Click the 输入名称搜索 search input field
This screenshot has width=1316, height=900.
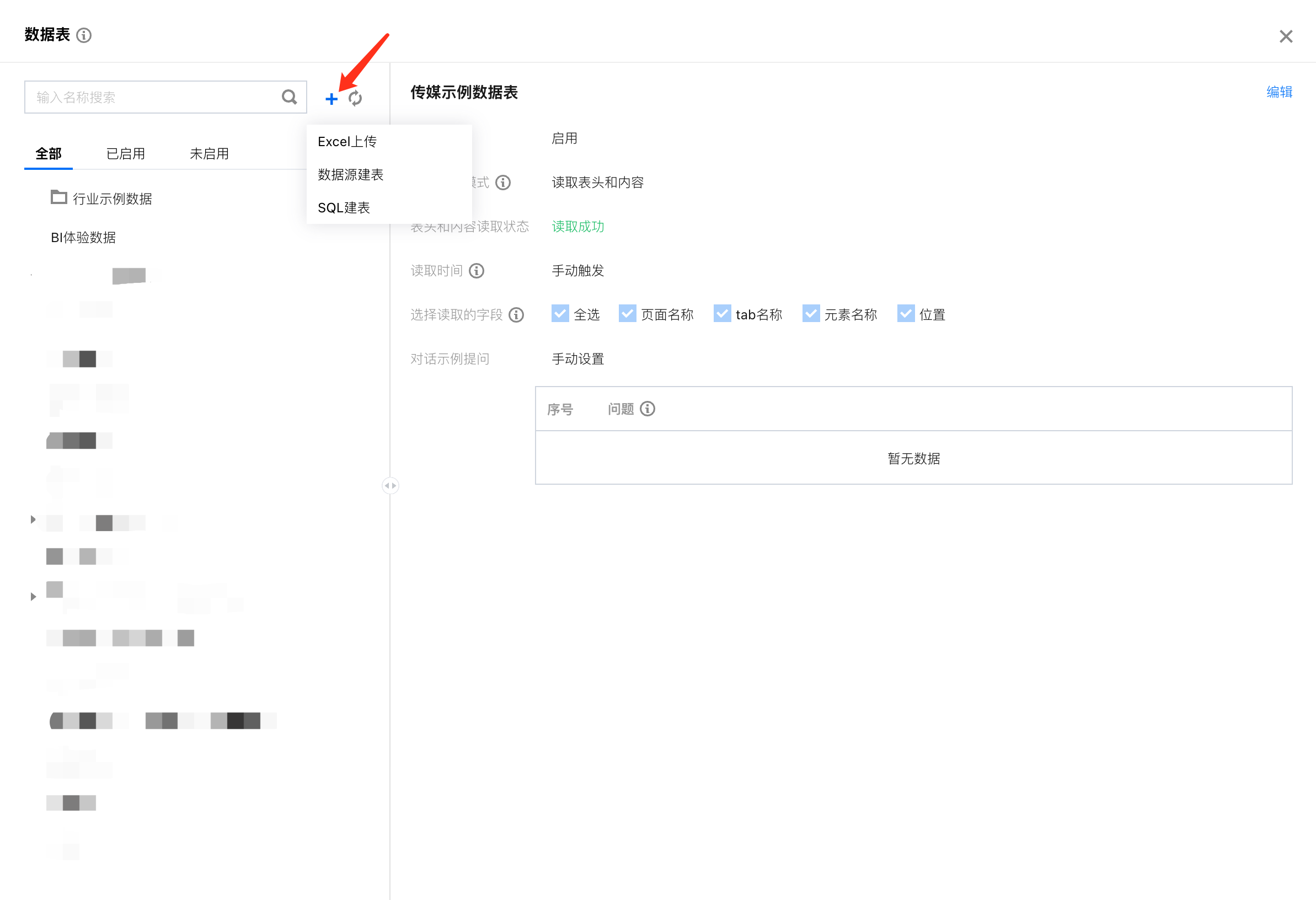153,98
